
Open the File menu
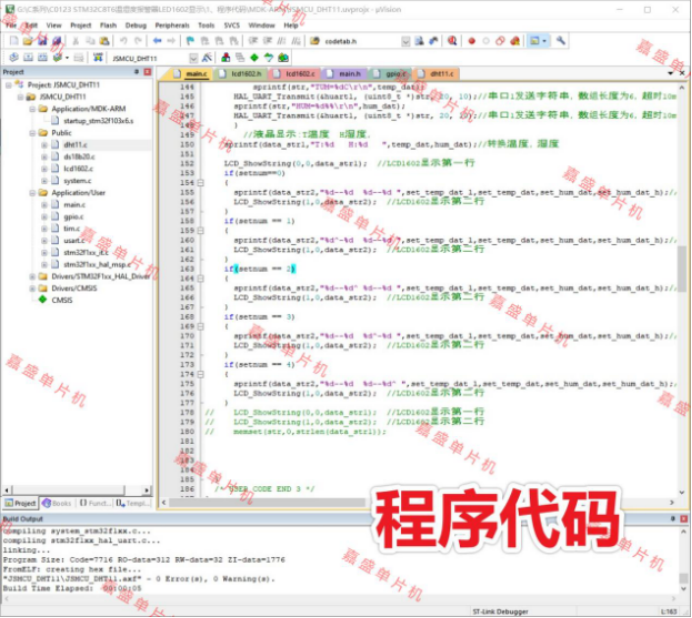[x=11, y=25]
